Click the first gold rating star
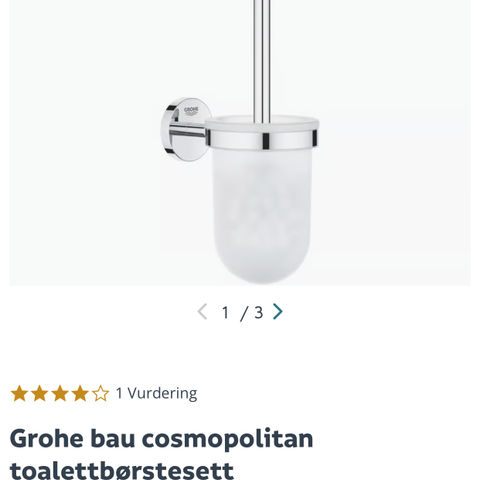This screenshot has width=480, height=480. pyautogui.click(x=19, y=393)
